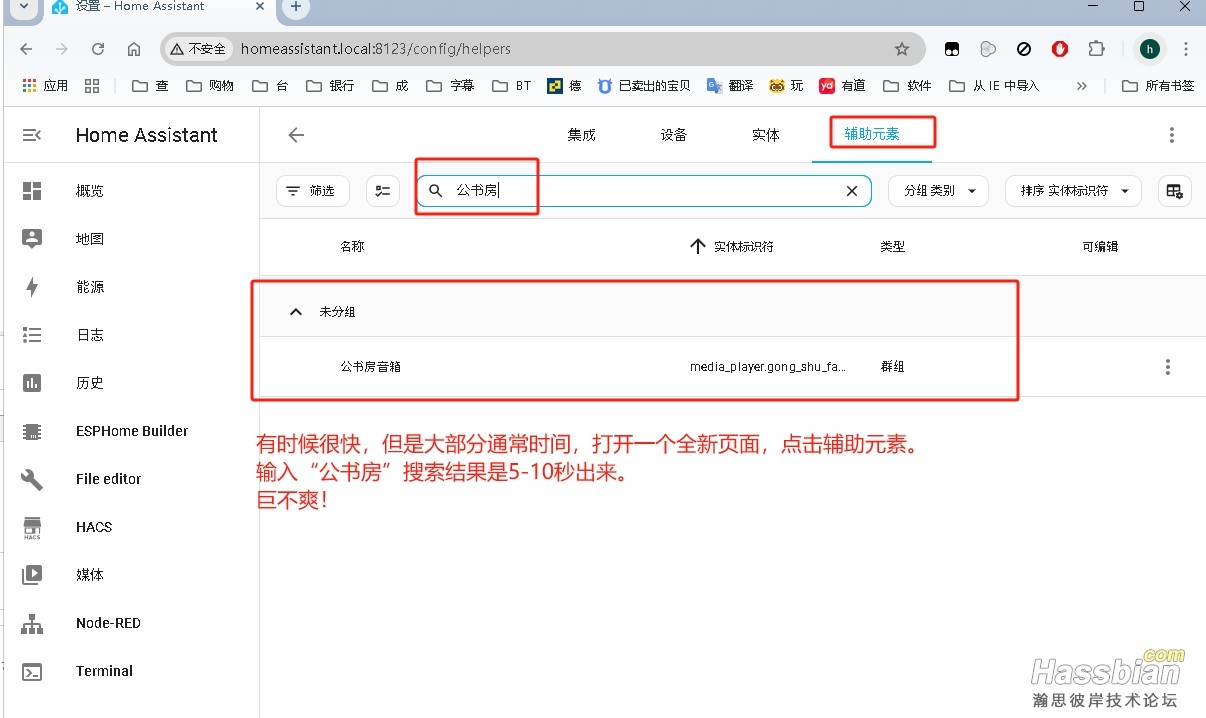Open File editor wrench icon
Image resolution: width=1206 pixels, height=718 pixels.
32,479
